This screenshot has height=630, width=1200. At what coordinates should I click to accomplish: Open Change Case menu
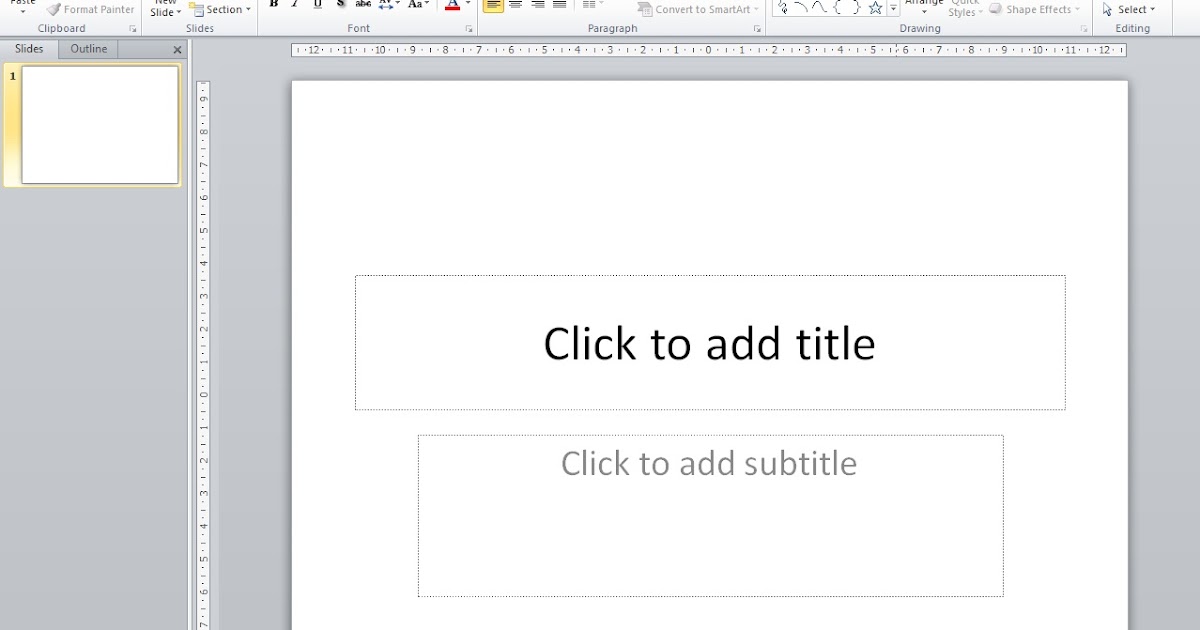click(x=419, y=4)
